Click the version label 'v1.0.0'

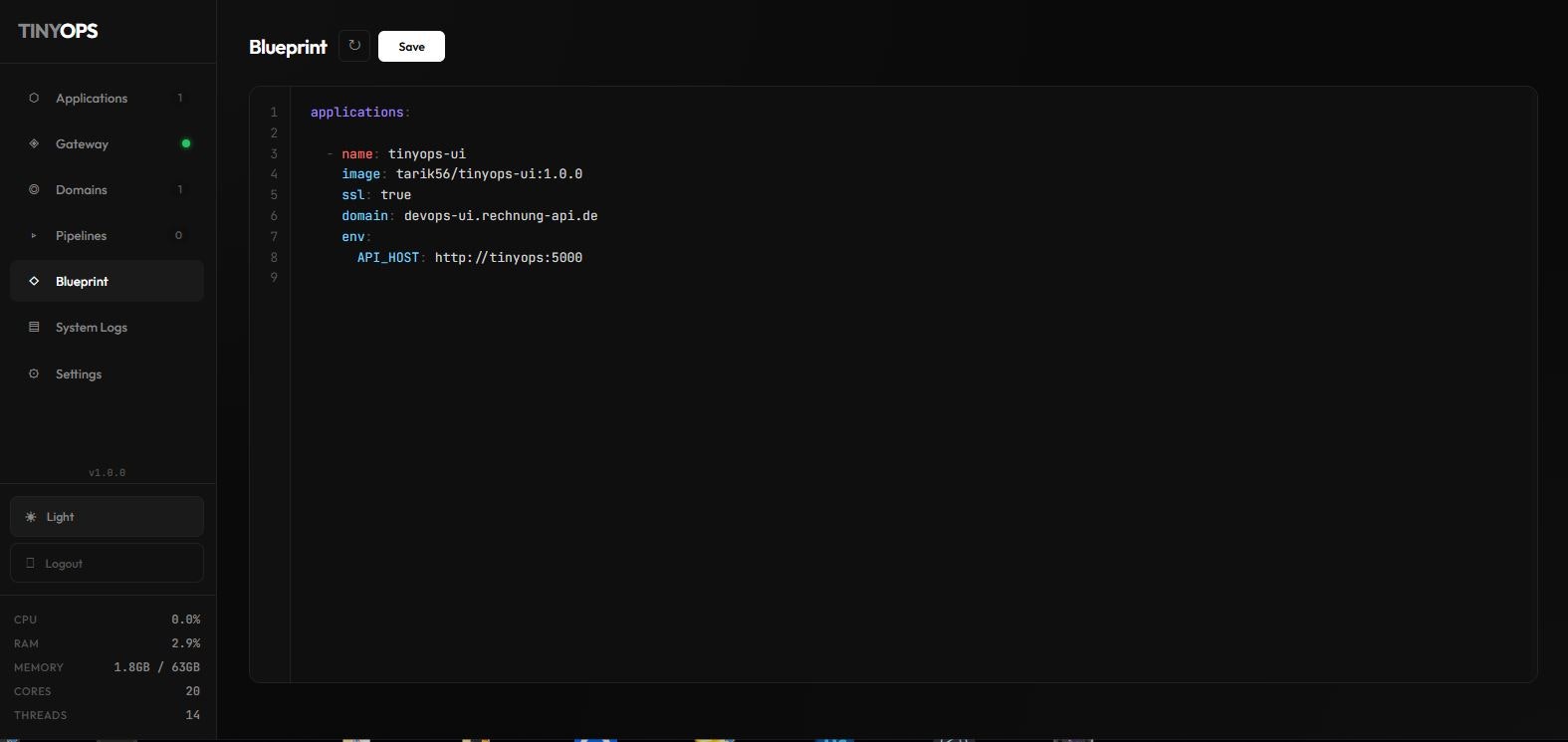107,473
